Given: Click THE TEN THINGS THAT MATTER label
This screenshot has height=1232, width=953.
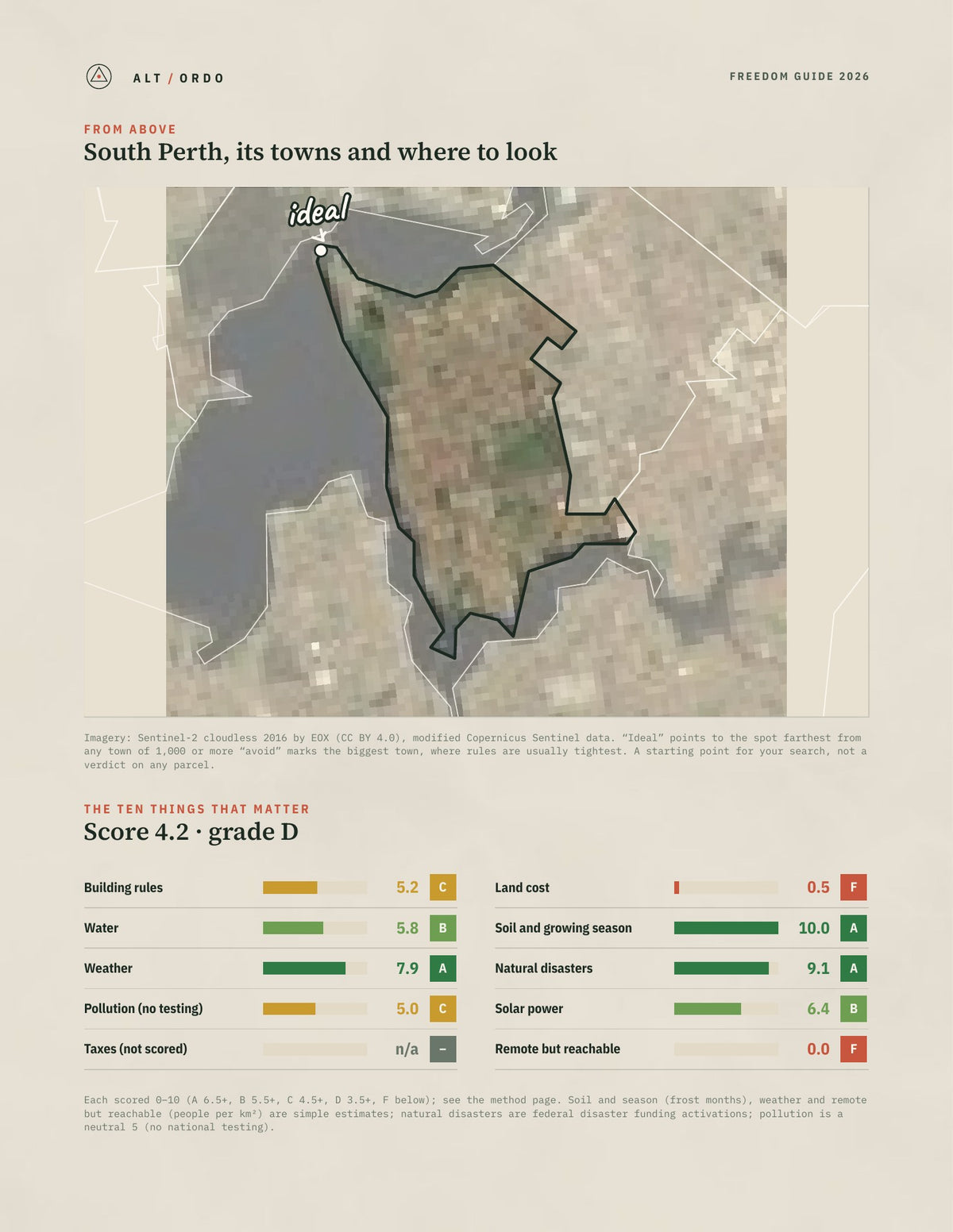Looking at the screenshot, I should pos(197,809).
